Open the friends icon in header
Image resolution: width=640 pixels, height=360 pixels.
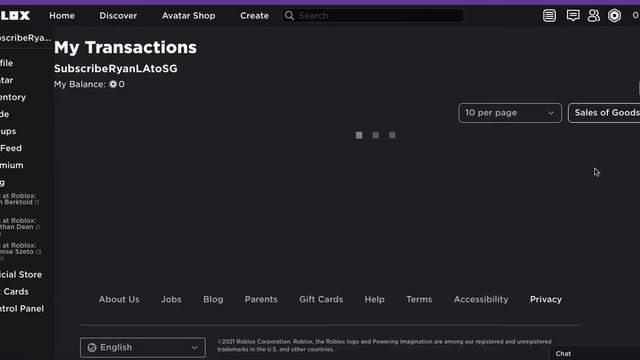[x=593, y=16]
